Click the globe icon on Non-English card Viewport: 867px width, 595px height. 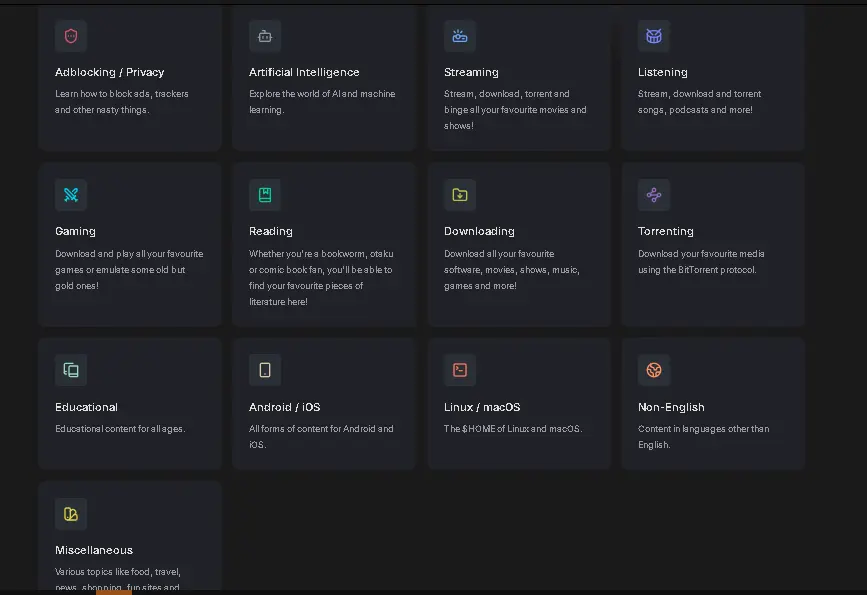coord(654,370)
